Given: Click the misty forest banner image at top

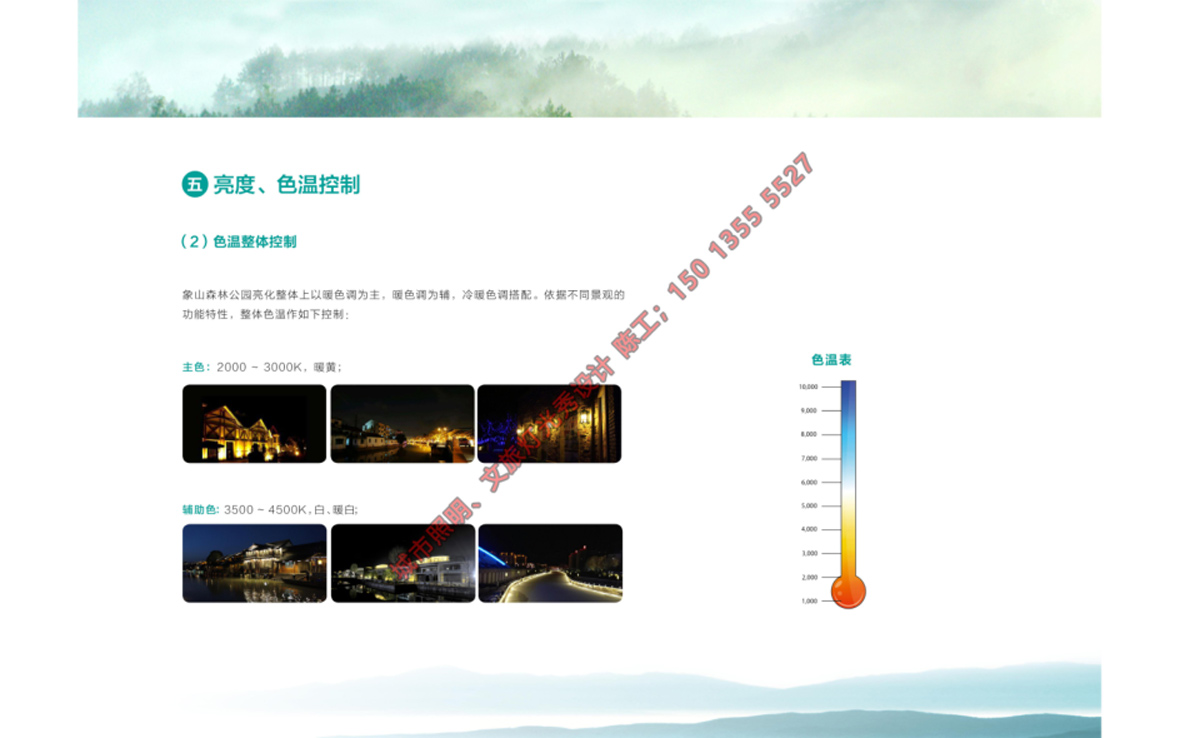Looking at the screenshot, I should click(x=589, y=58).
